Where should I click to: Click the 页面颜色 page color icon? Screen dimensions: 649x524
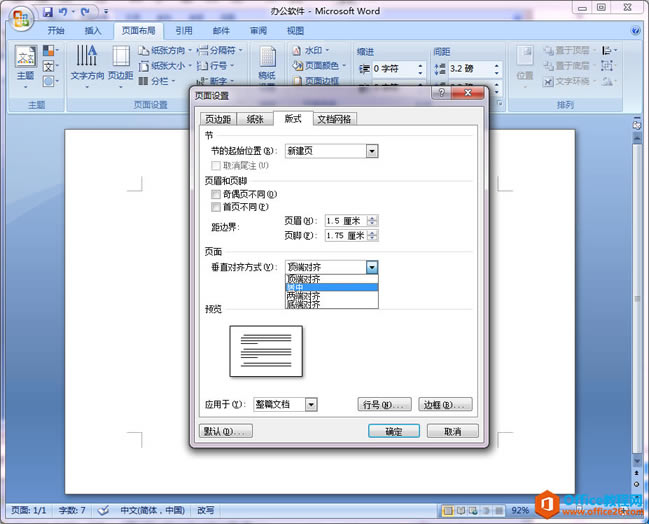pyautogui.click(x=298, y=66)
